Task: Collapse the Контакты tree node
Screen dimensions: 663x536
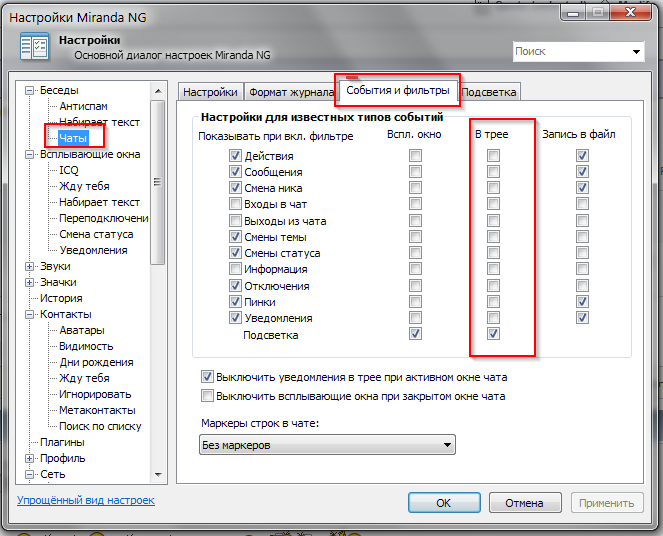Action: (x=29, y=315)
